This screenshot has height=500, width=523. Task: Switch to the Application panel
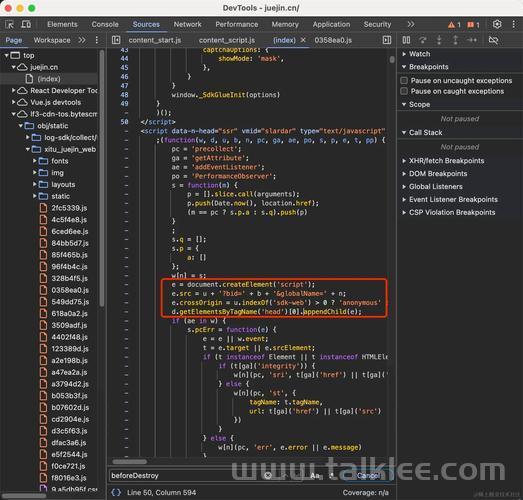pos(331,24)
